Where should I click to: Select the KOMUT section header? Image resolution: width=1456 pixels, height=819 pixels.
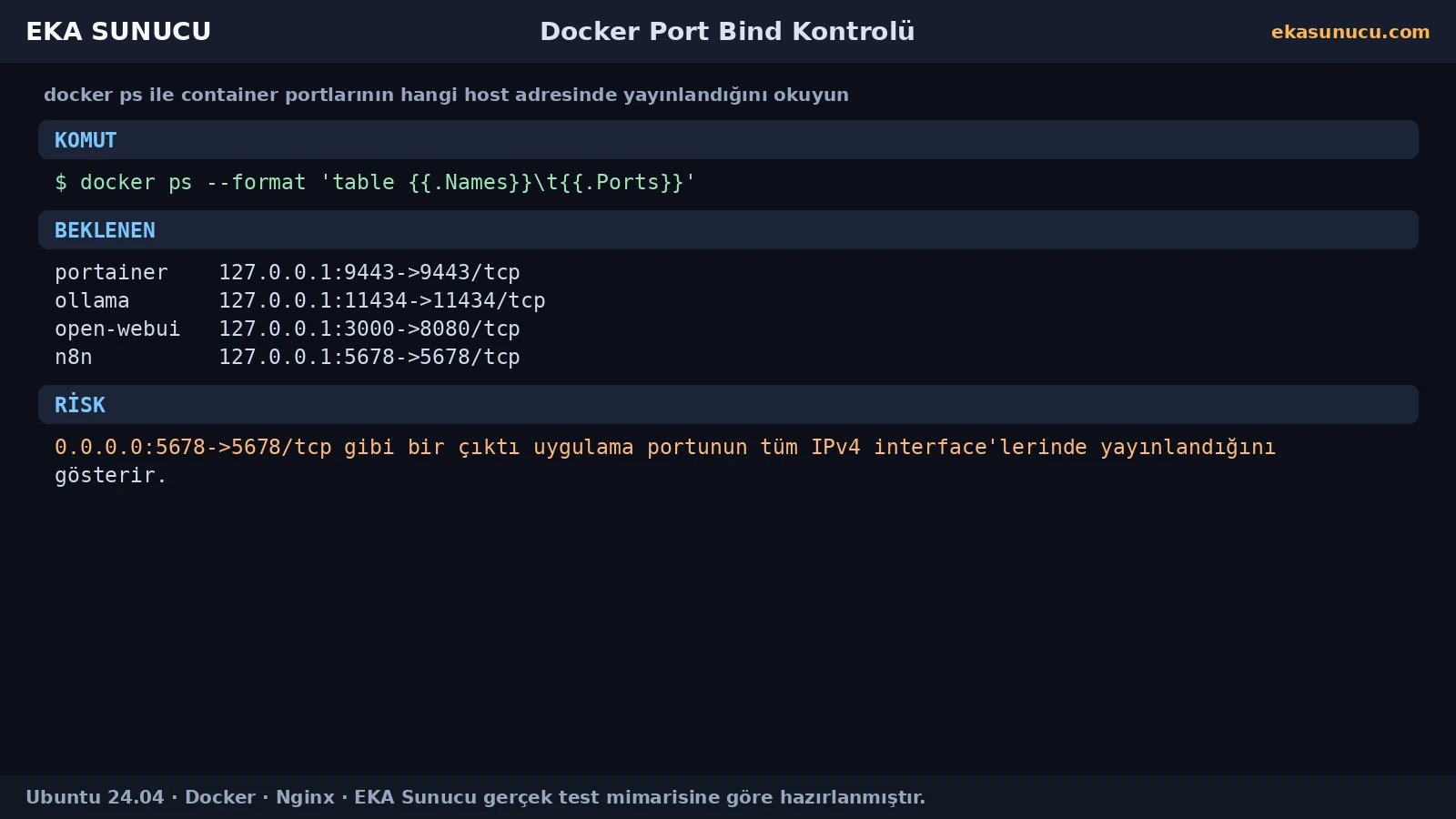[728, 140]
